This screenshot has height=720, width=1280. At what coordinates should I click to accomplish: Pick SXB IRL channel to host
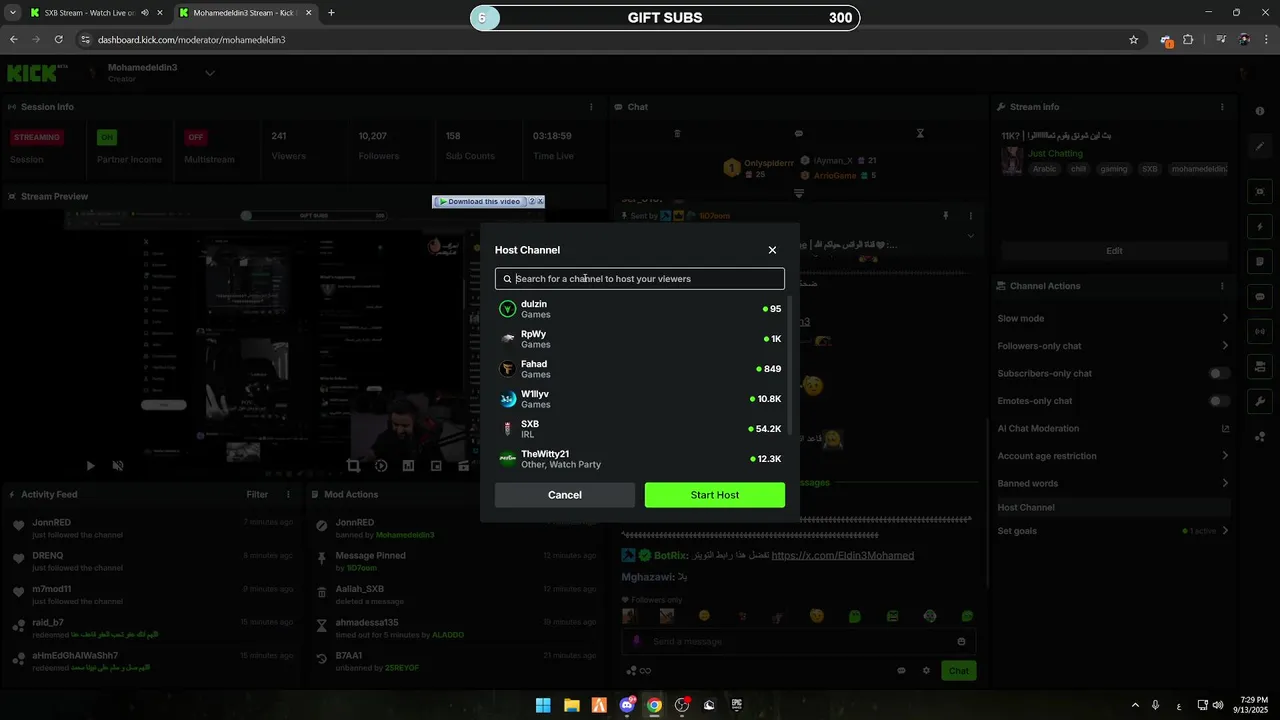coord(640,429)
